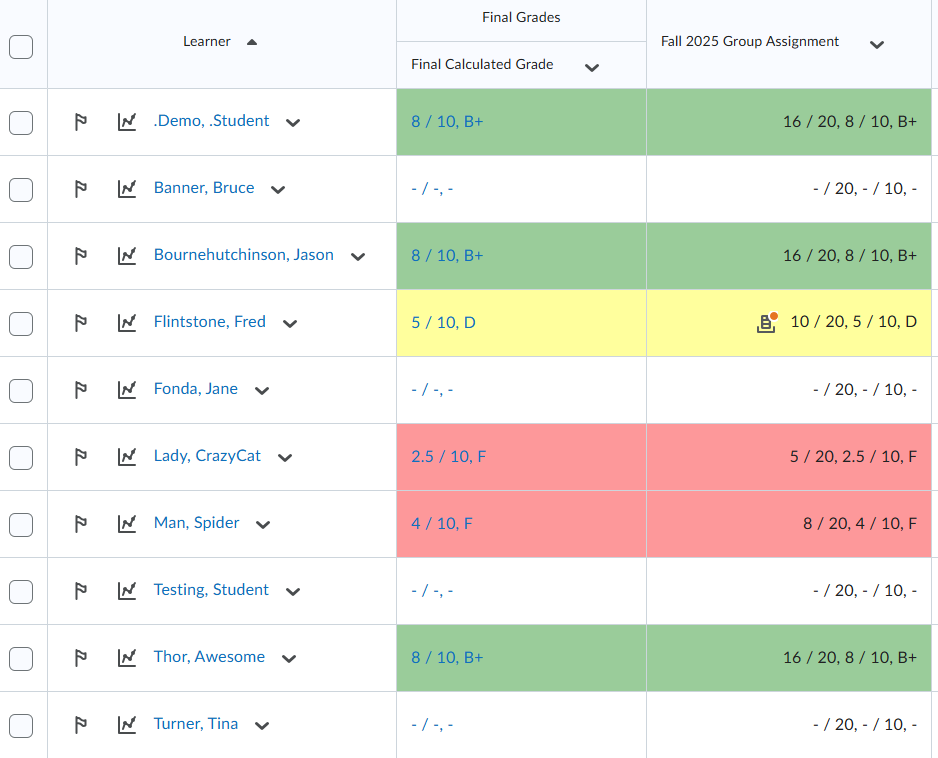Check the box for Thor, Awesome
This screenshot has width=938, height=758.
[x=21, y=659]
